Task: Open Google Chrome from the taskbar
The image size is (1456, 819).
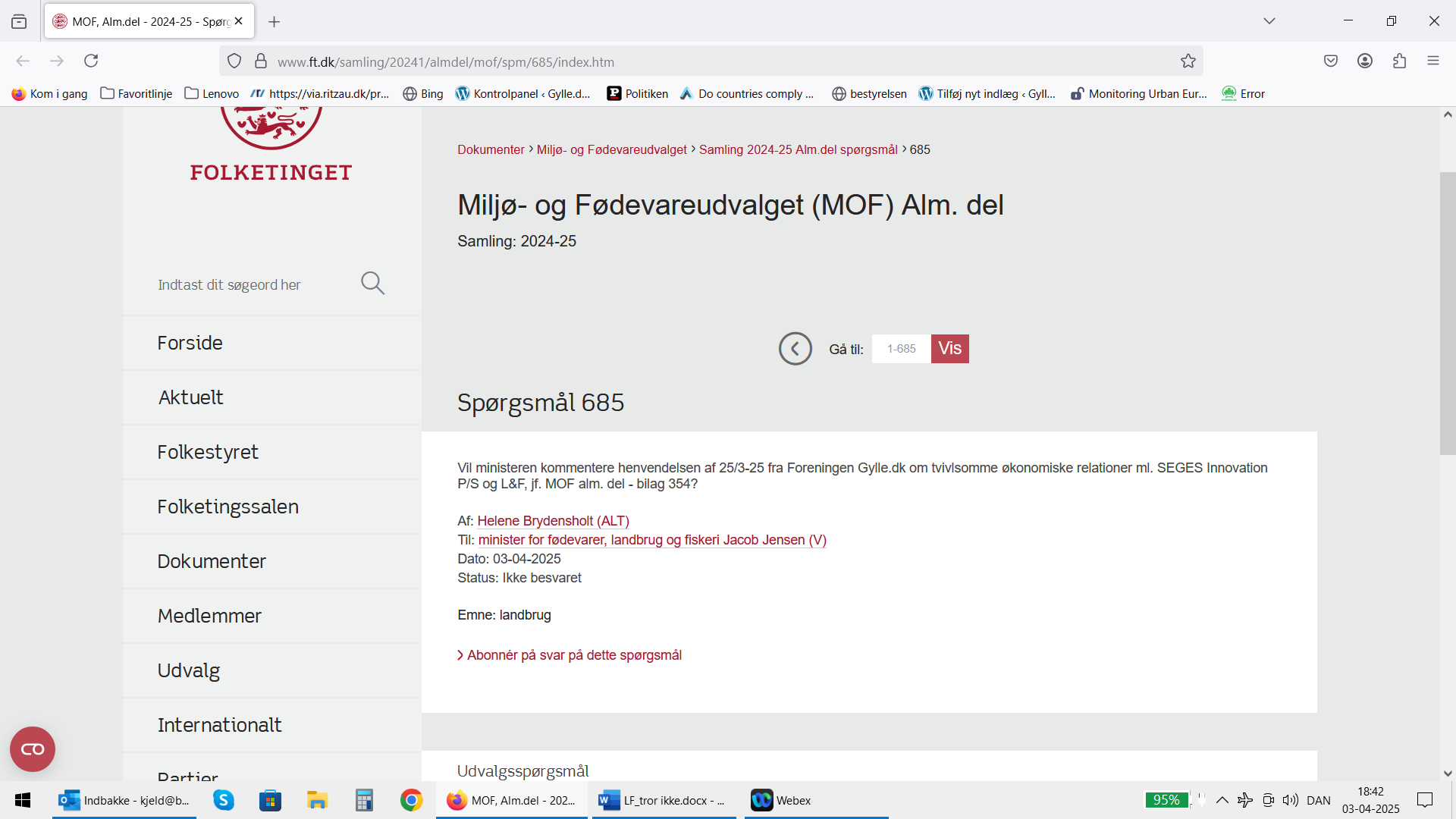Action: pyautogui.click(x=411, y=800)
